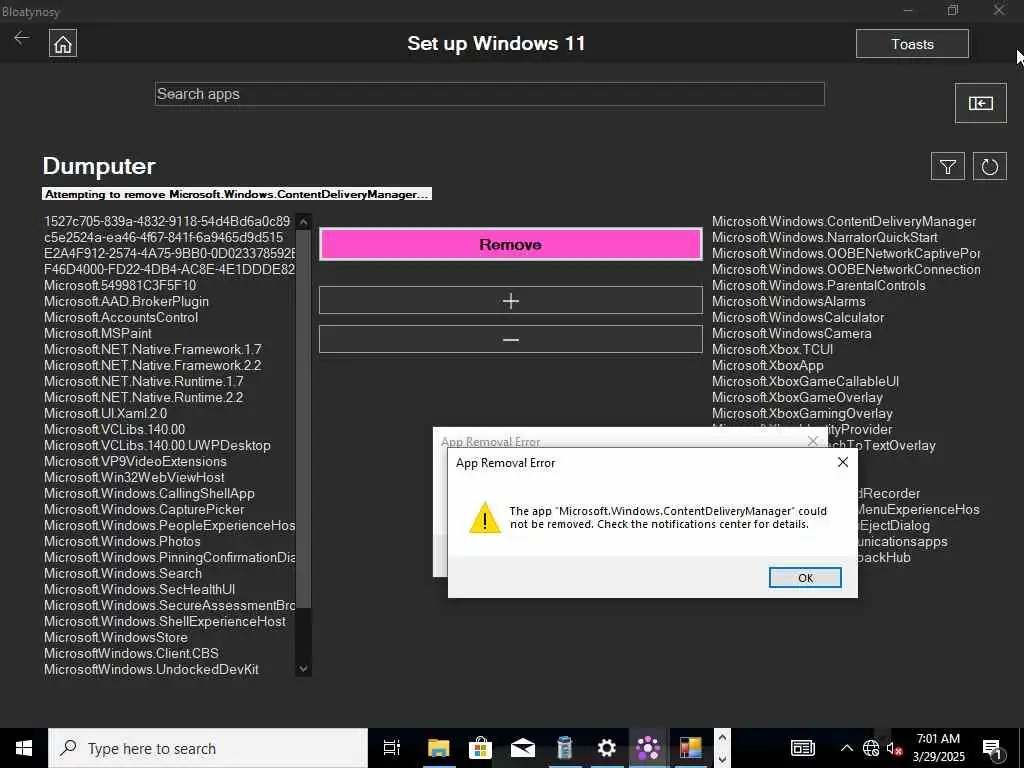This screenshot has height=768, width=1024.
Task: Open Task View on taskbar
Action: point(392,748)
